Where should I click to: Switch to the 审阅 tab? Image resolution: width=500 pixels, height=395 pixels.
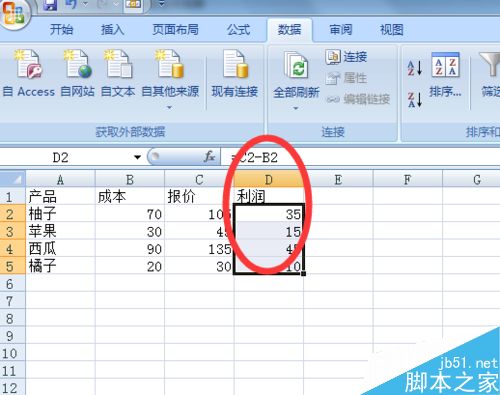(341, 30)
